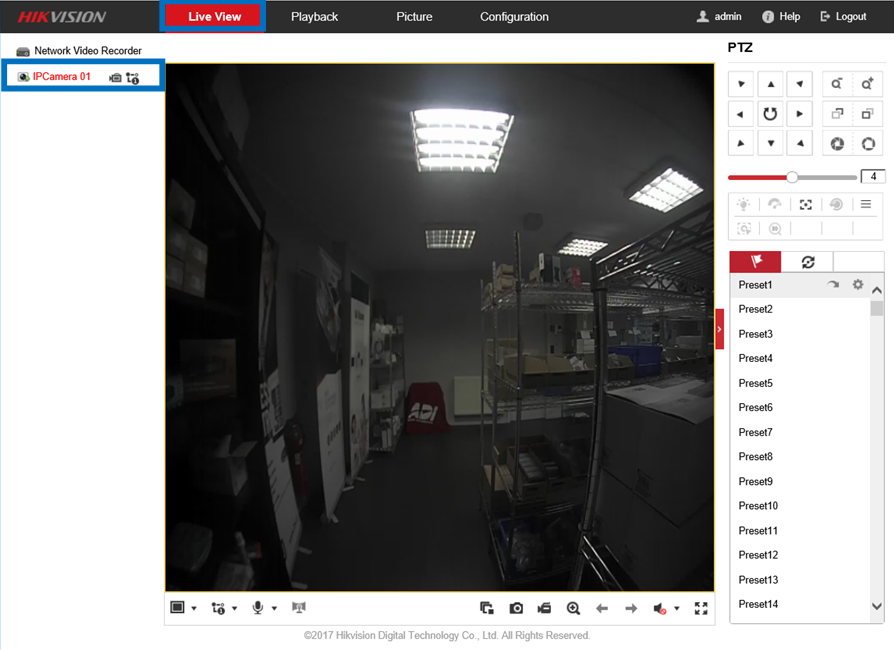Call Preset1 using the arrow icon
The height and width of the screenshot is (650, 894).
pyautogui.click(x=833, y=285)
